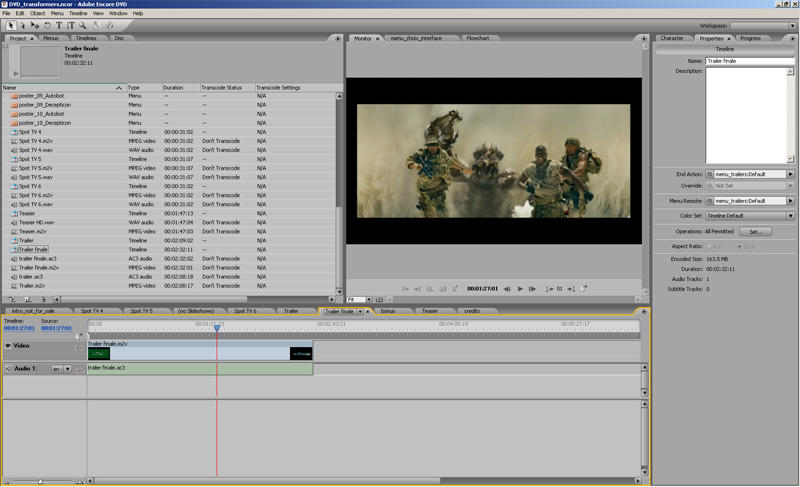Open the Timeline menu
Screen dimensions: 800x487
tap(78, 13)
